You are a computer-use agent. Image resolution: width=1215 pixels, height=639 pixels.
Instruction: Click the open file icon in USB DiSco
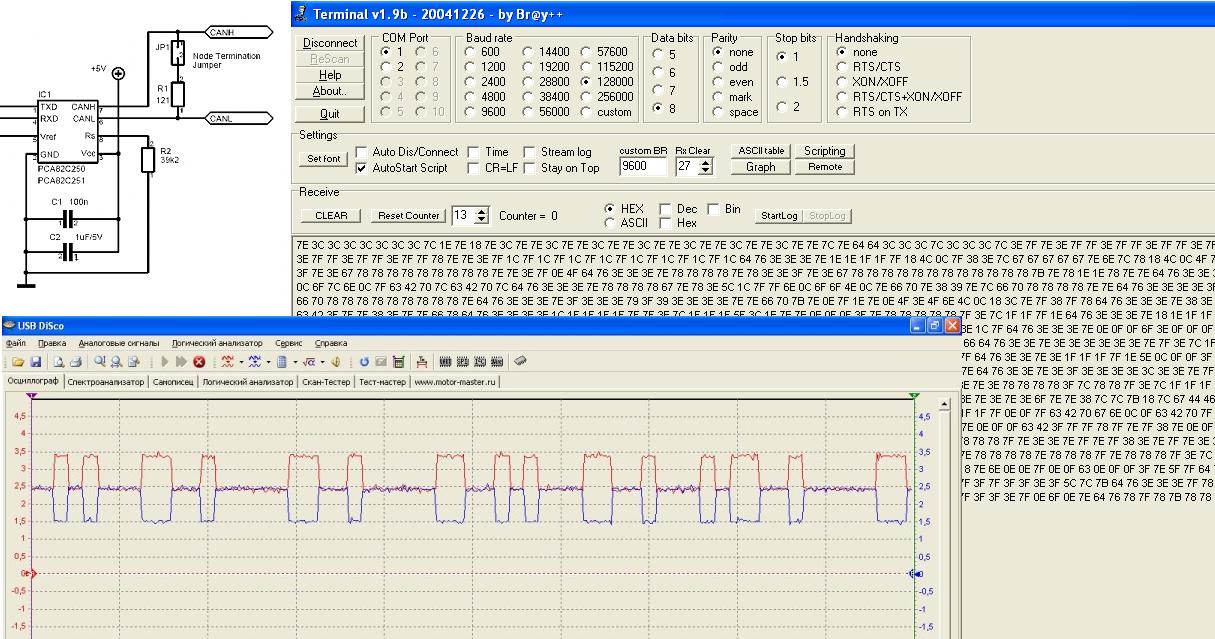tap(18, 361)
